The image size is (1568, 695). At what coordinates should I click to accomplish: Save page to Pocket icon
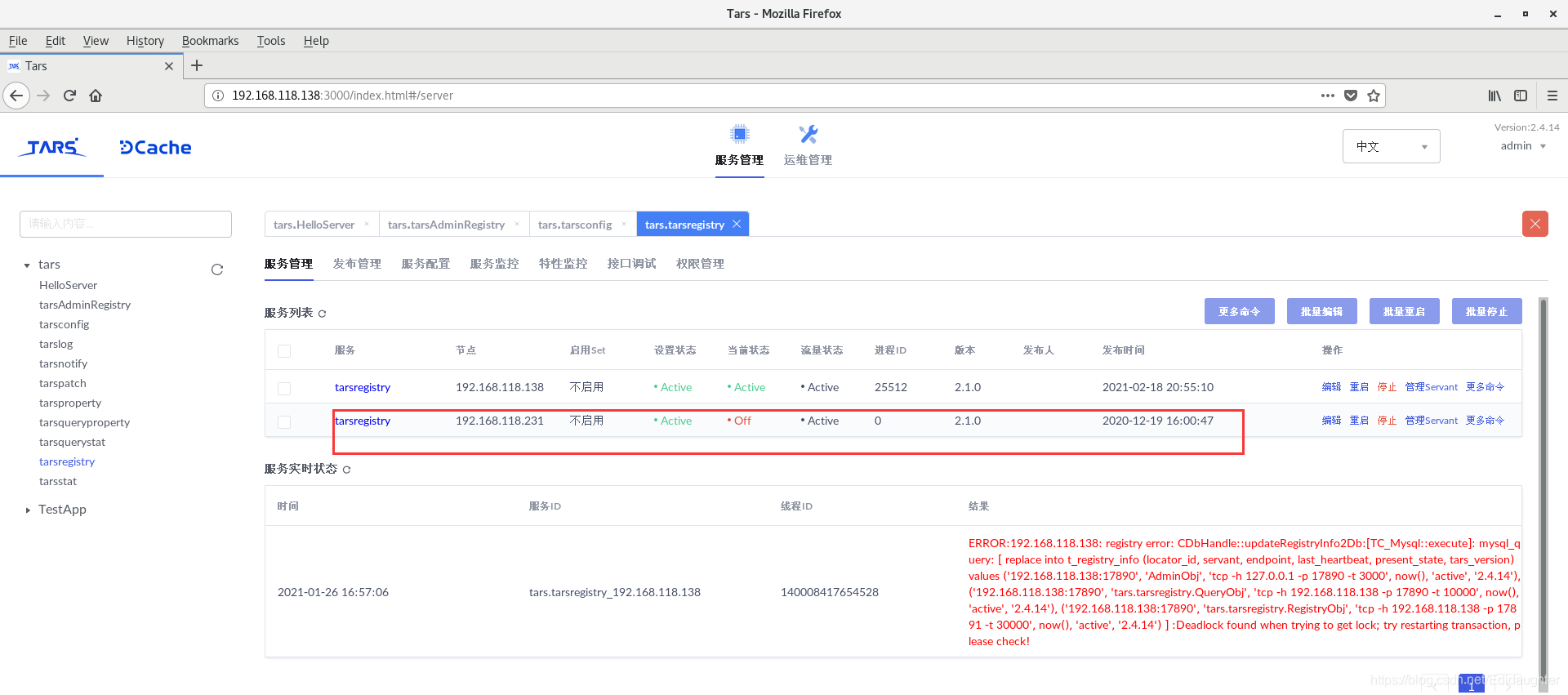(x=1351, y=96)
